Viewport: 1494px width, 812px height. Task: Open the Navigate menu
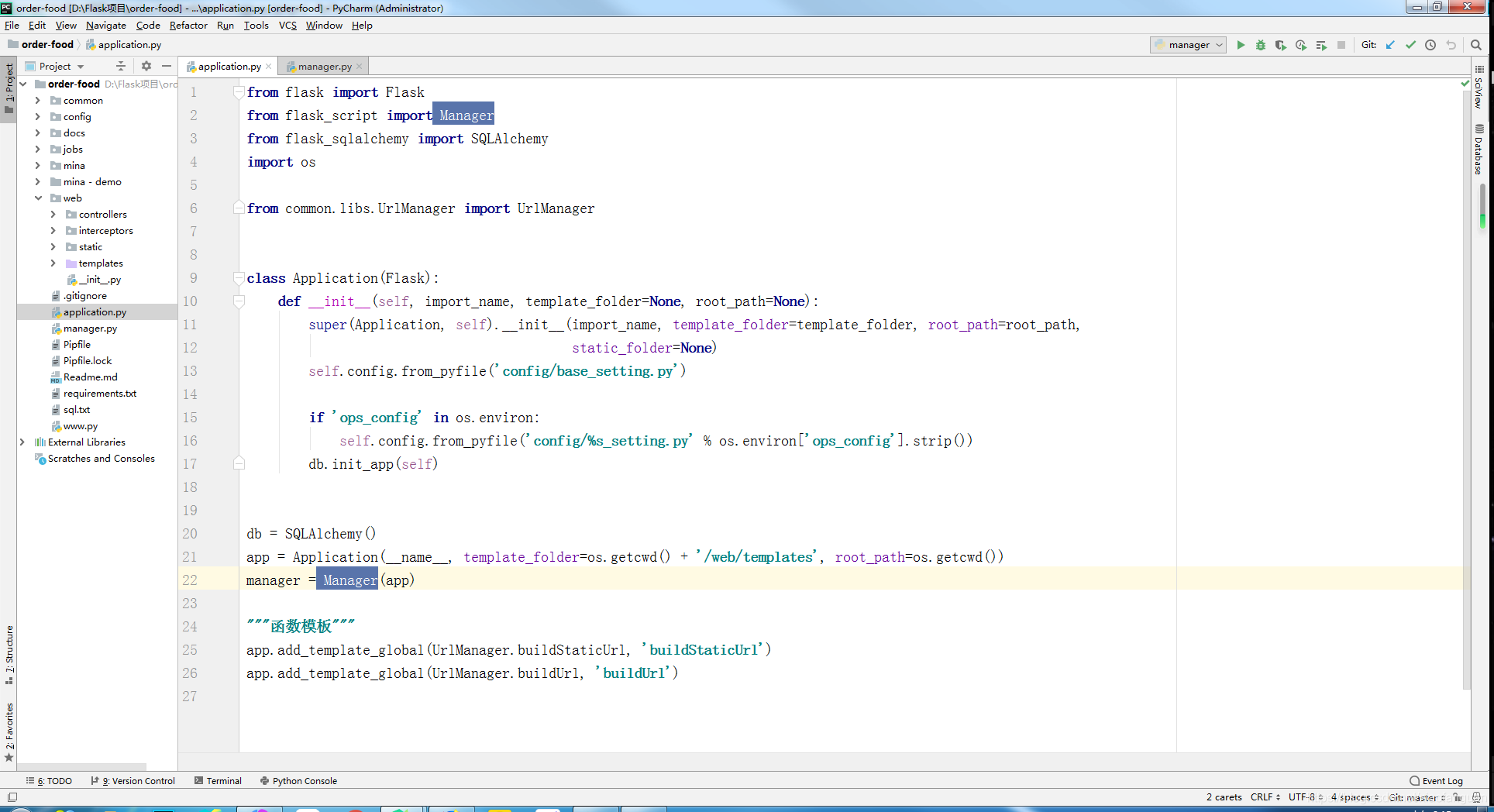point(105,26)
